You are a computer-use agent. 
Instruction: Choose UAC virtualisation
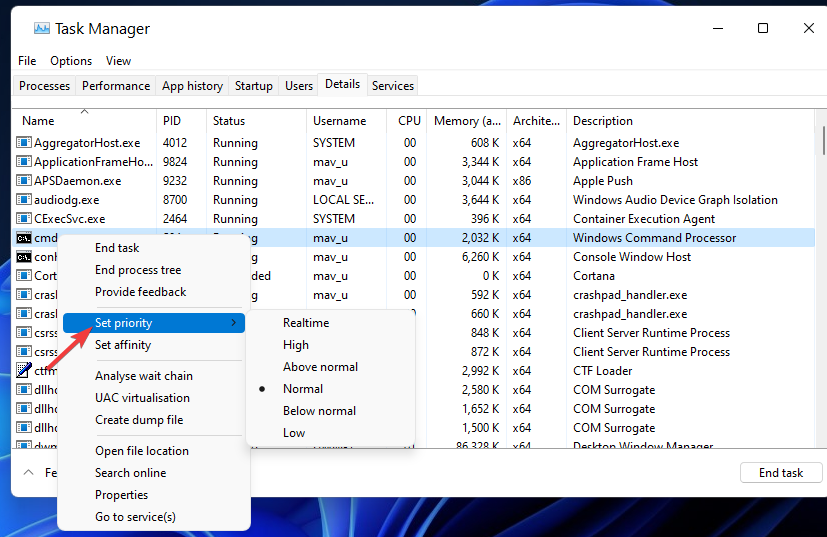click(142, 398)
